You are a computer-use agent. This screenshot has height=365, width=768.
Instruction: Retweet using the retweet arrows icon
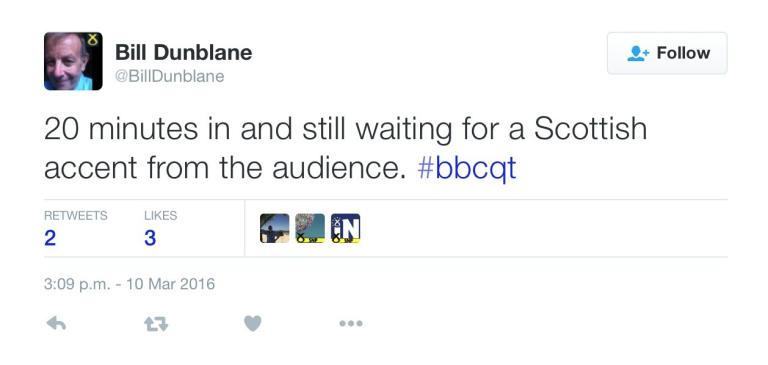point(156,324)
